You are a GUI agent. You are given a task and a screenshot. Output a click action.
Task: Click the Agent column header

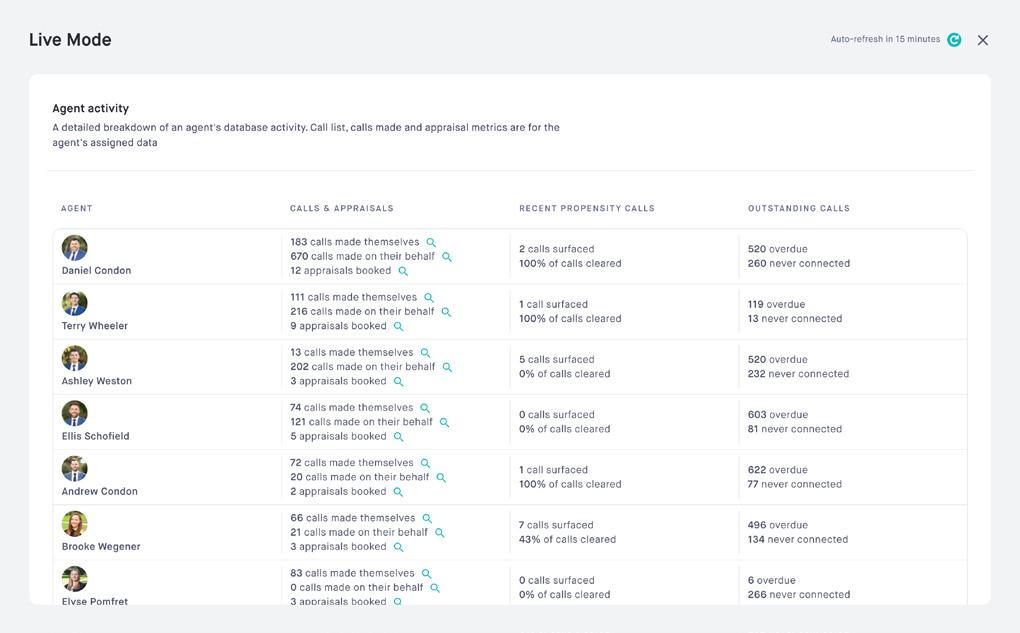[x=77, y=209]
